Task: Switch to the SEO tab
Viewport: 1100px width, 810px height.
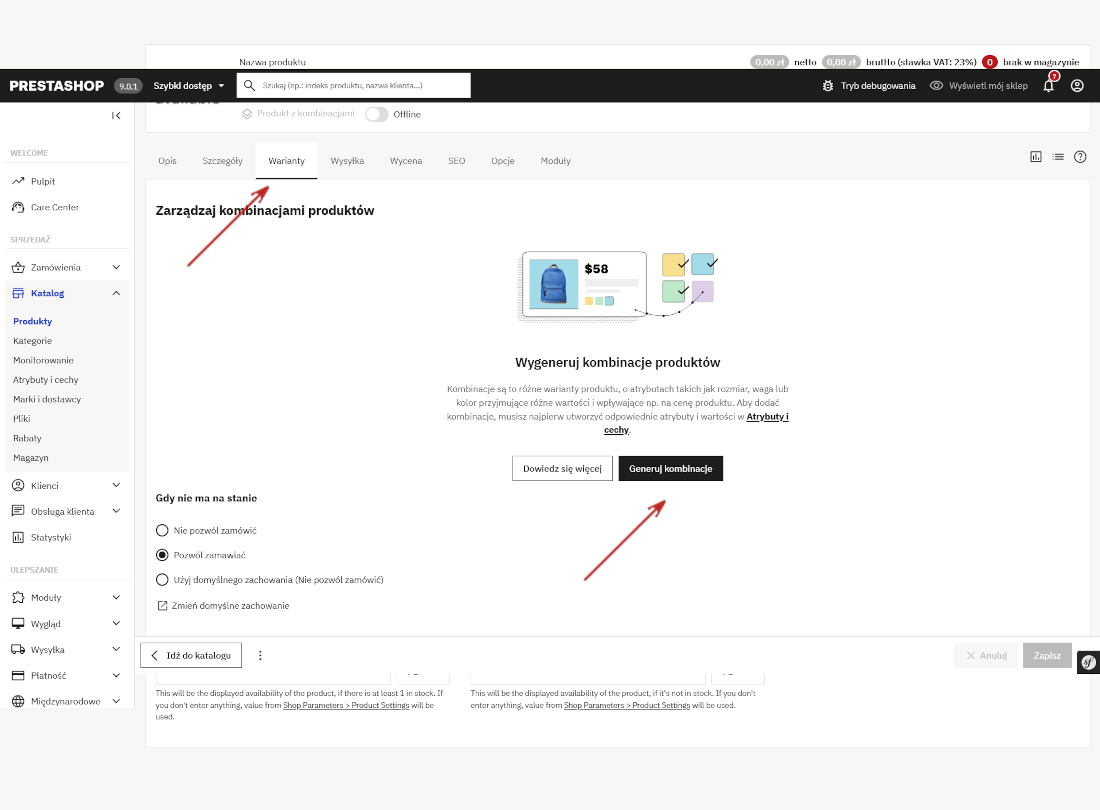Action: [456, 161]
